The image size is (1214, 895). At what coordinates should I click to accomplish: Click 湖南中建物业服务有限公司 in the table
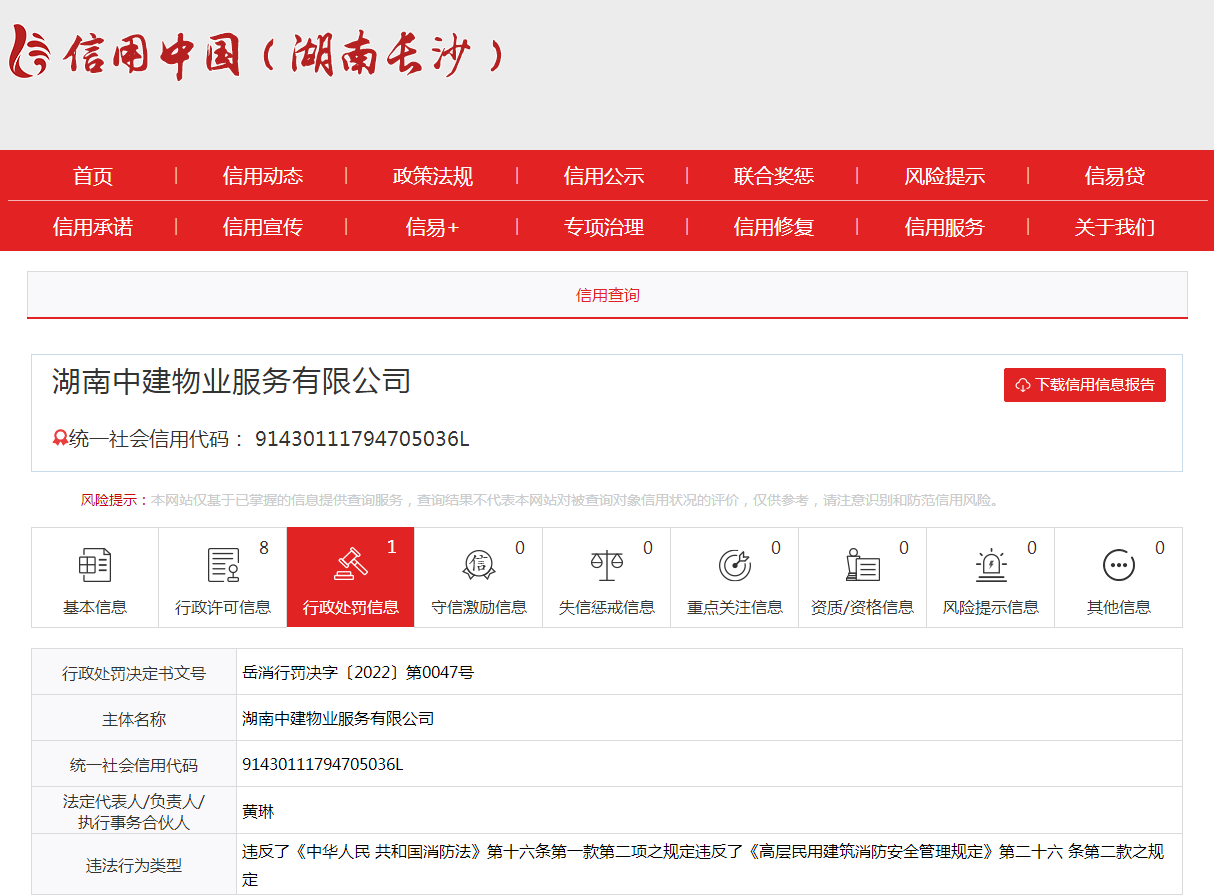338,718
